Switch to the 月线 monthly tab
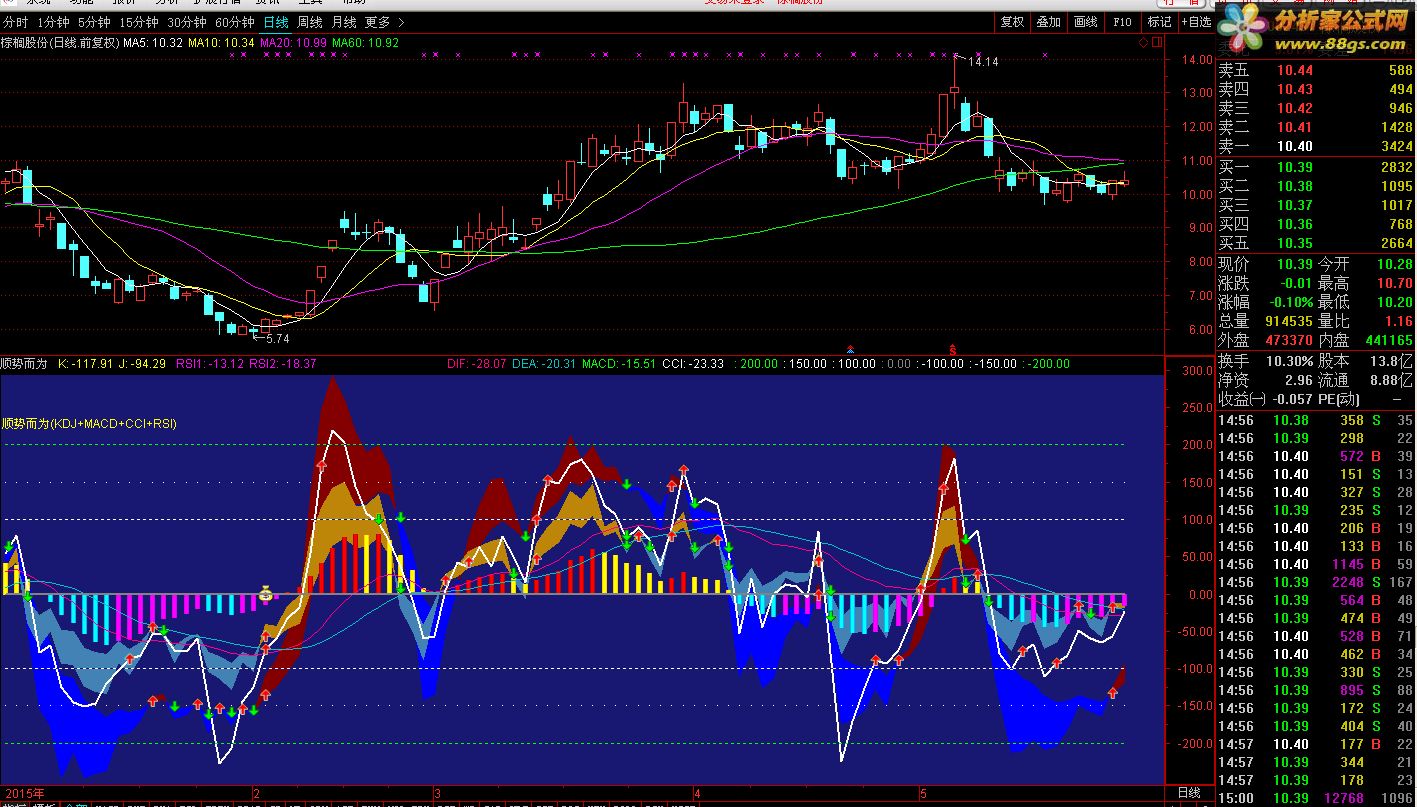The width and height of the screenshot is (1417, 807). click(344, 22)
